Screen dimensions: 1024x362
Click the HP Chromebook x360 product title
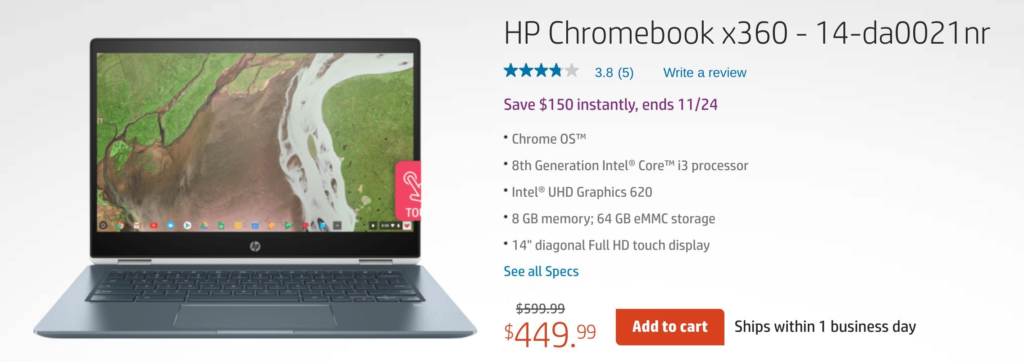pos(747,33)
